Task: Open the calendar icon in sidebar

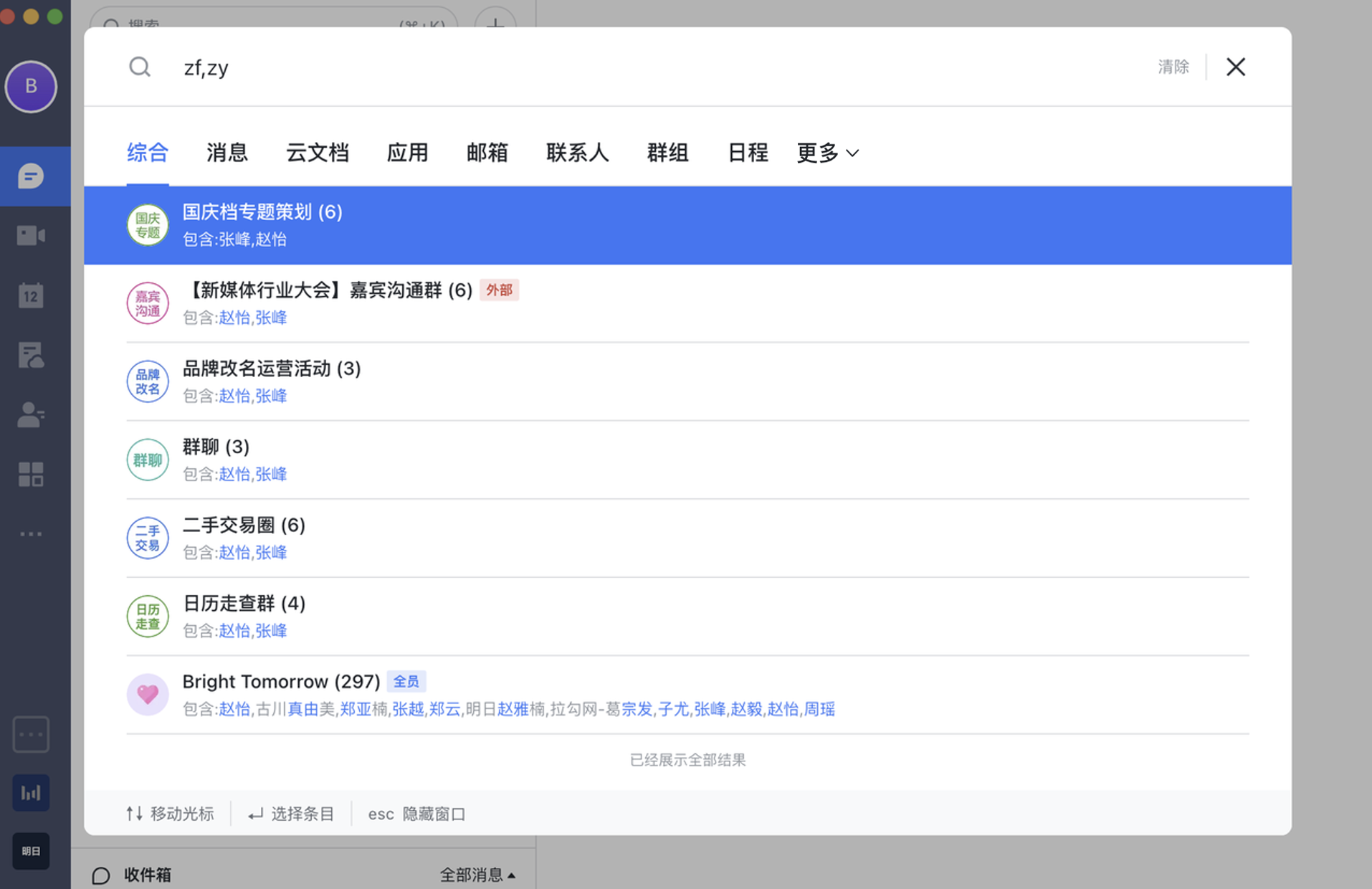Action: click(x=31, y=295)
